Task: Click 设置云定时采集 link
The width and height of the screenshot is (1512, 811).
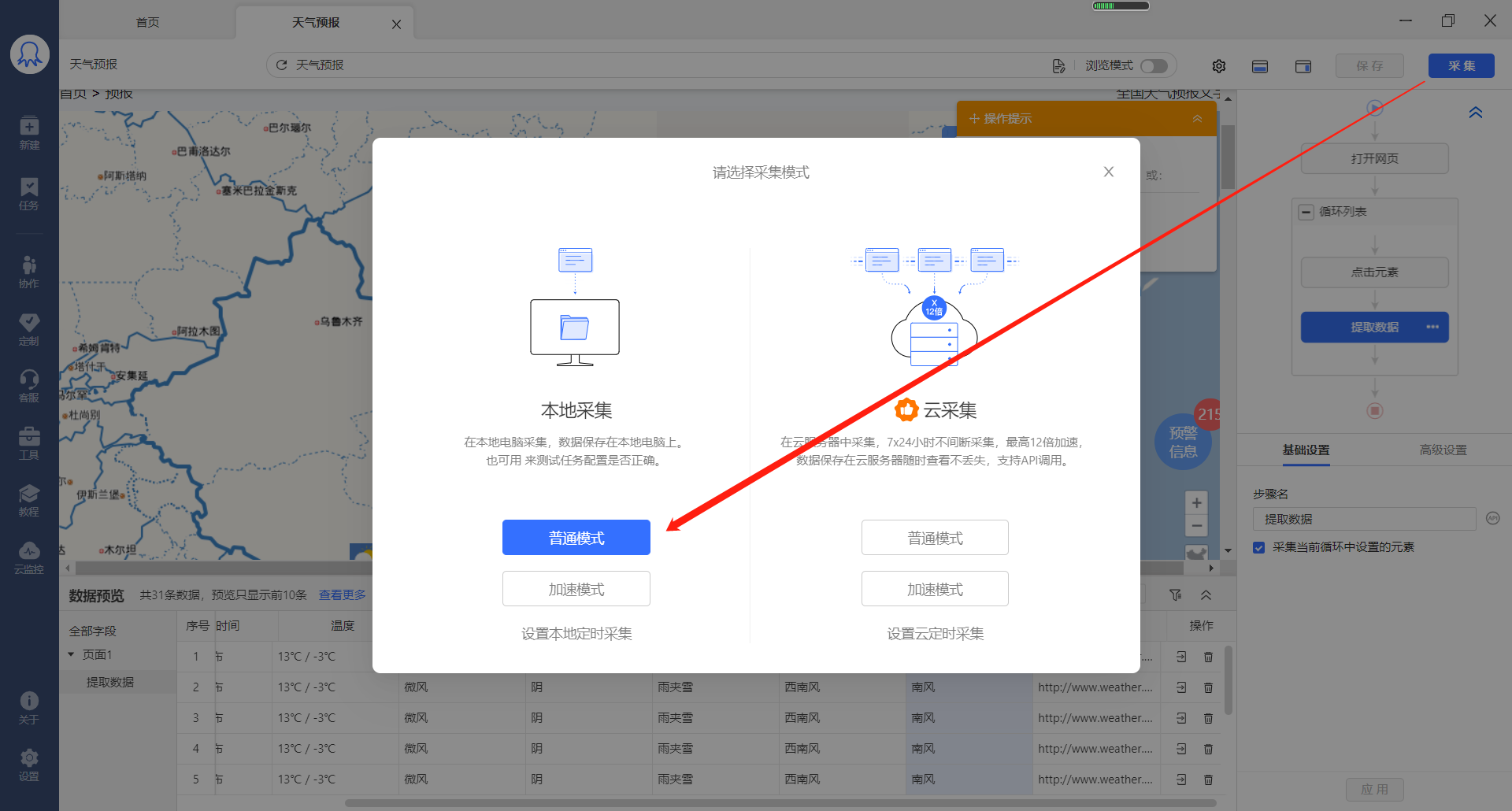Action: click(935, 634)
